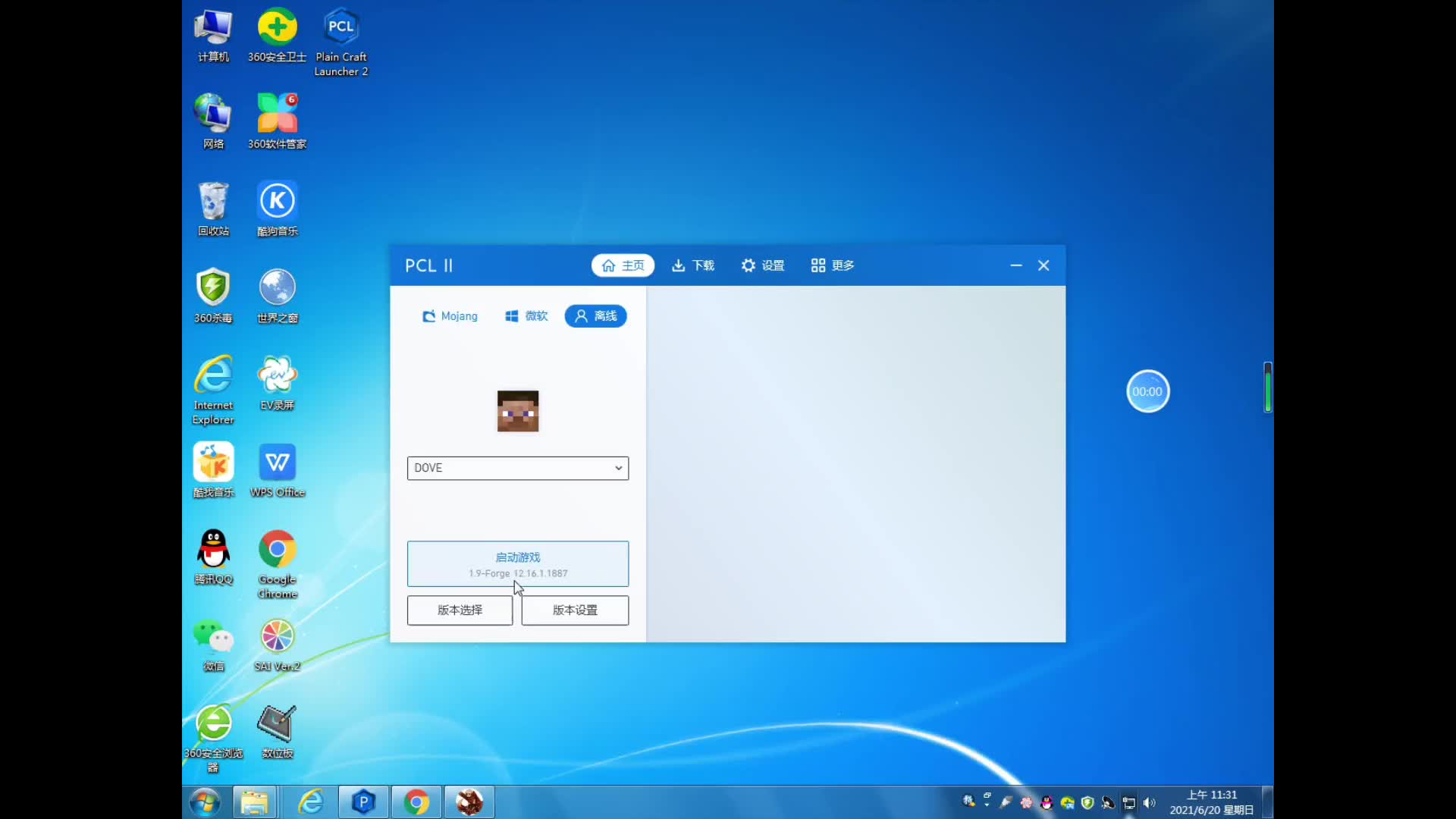The width and height of the screenshot is (1456, 819).
Task: Open EV录屏 screen recorder icon
Action: click(277, 375)
